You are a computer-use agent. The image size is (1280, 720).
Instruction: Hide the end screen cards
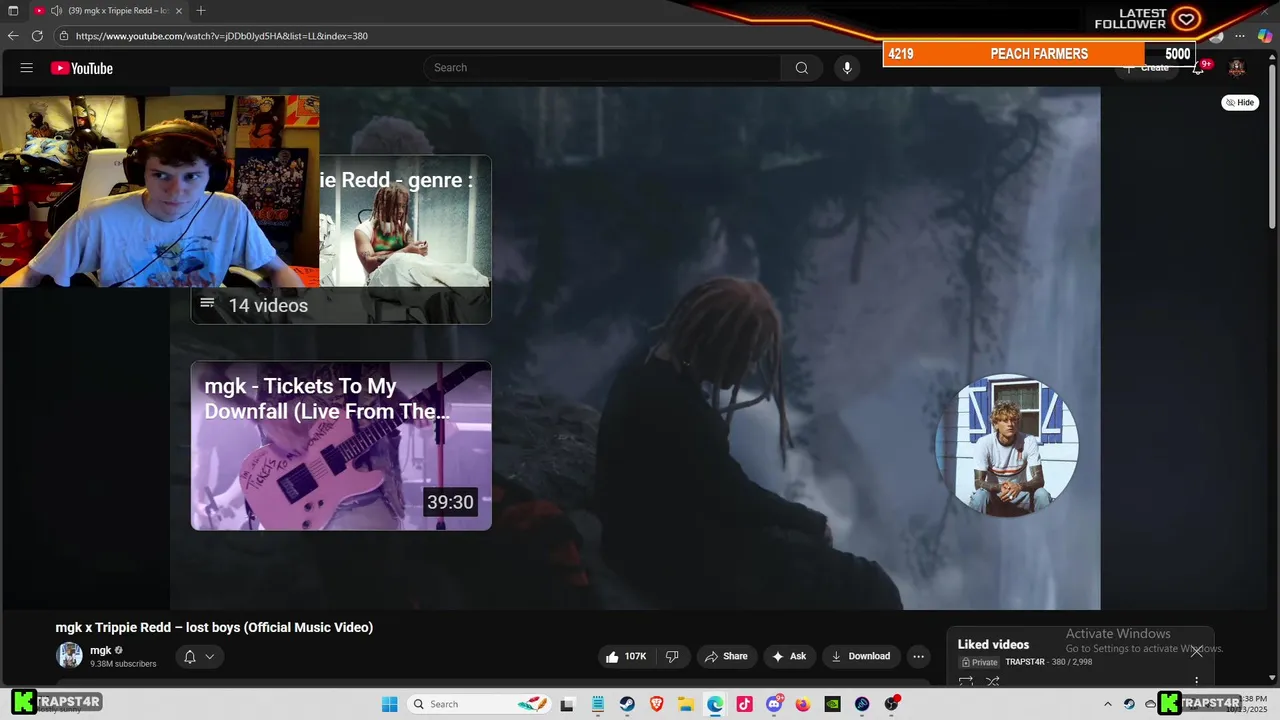tap(1240, 102)
